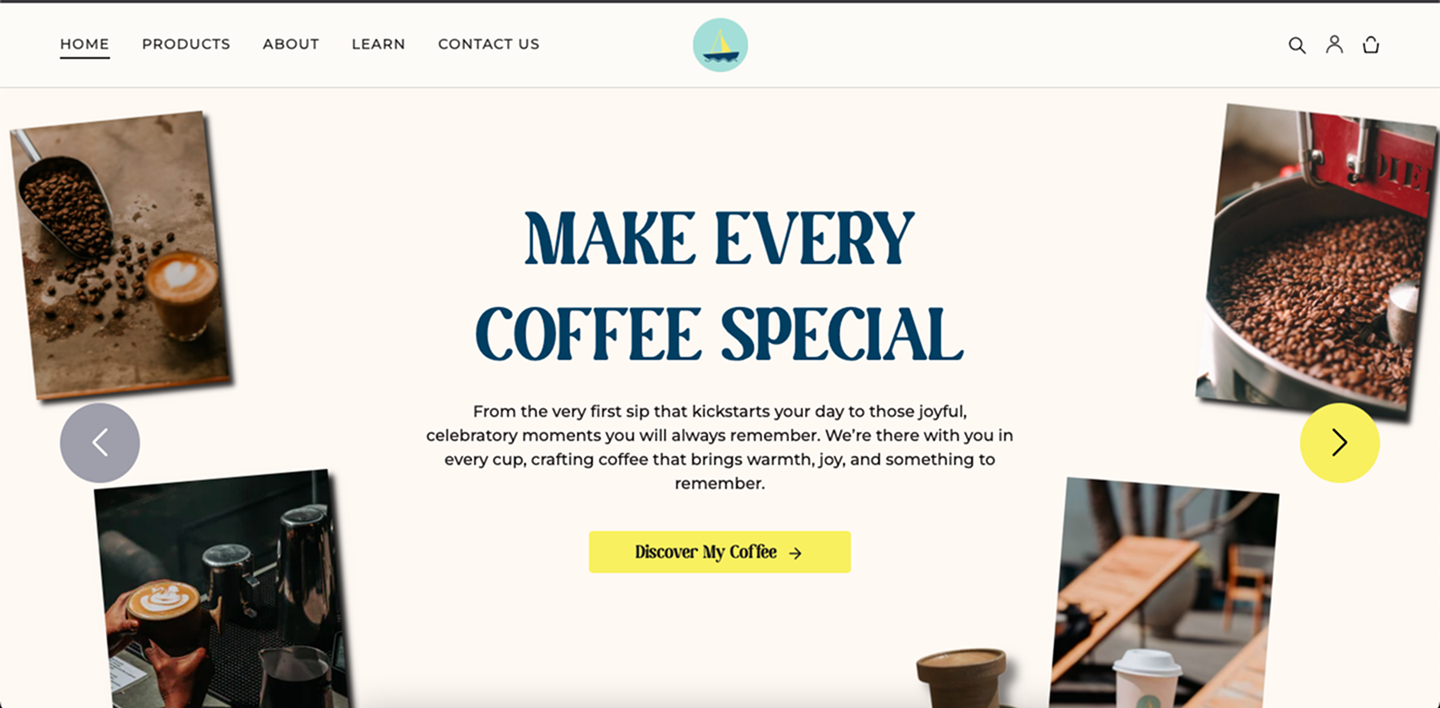Viewport: 1440px width, 708px height.
Task: Go to the ABOUT page
Action: 291,44
